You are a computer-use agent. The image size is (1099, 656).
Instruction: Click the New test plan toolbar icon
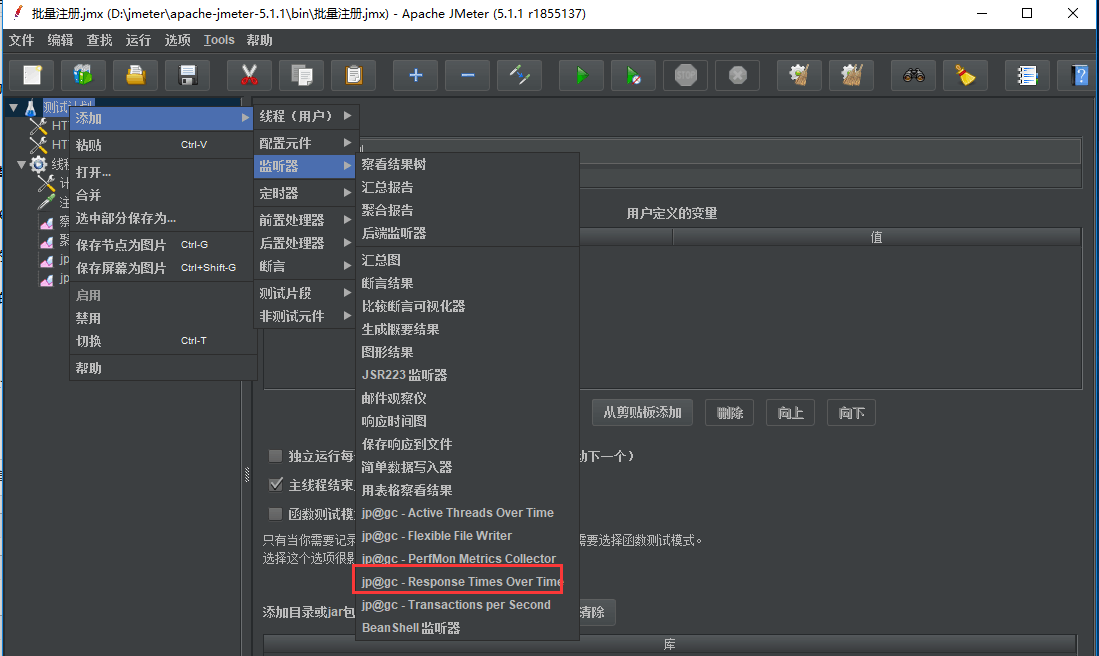tap(32, 75)
